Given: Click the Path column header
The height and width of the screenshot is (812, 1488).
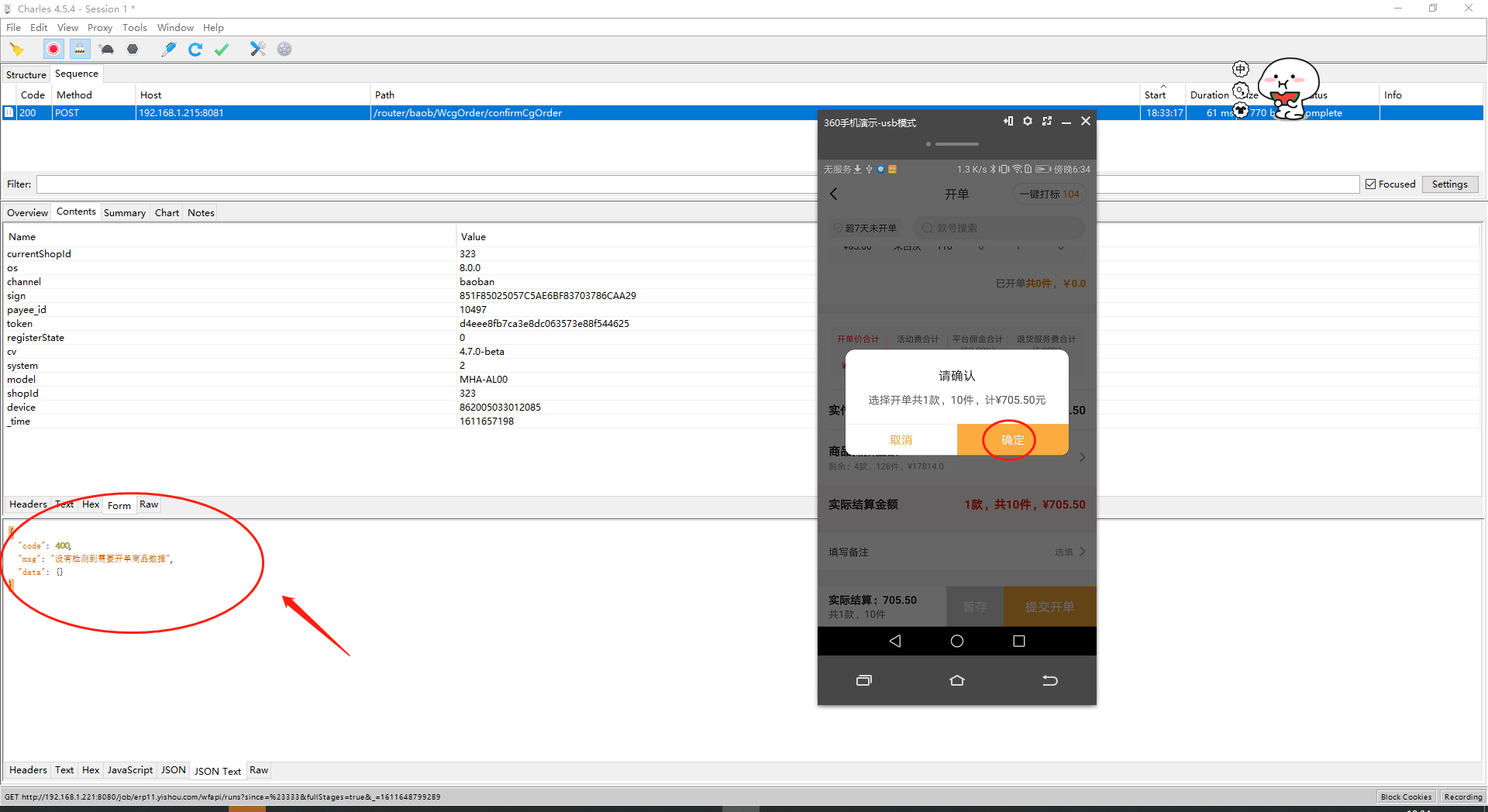Looking at the screenshot, I should [755, 95].
